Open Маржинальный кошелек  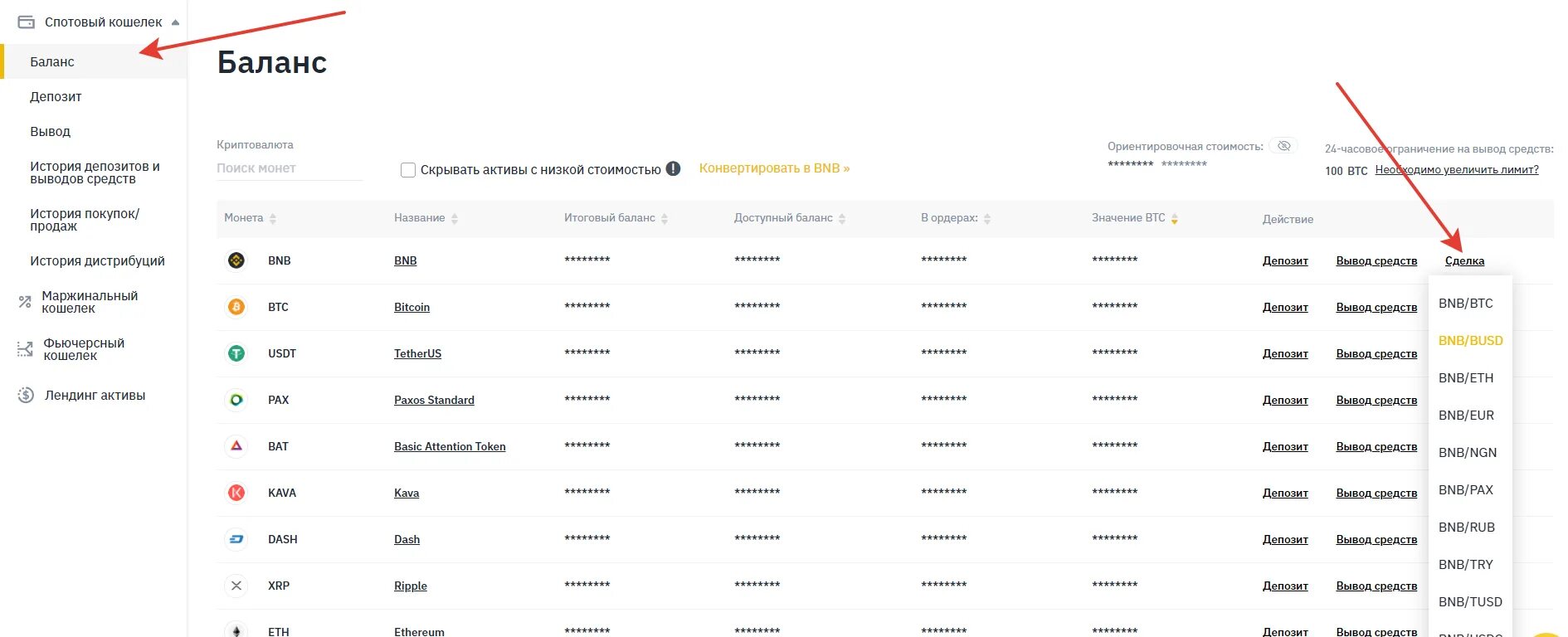(x=90, y=302)
